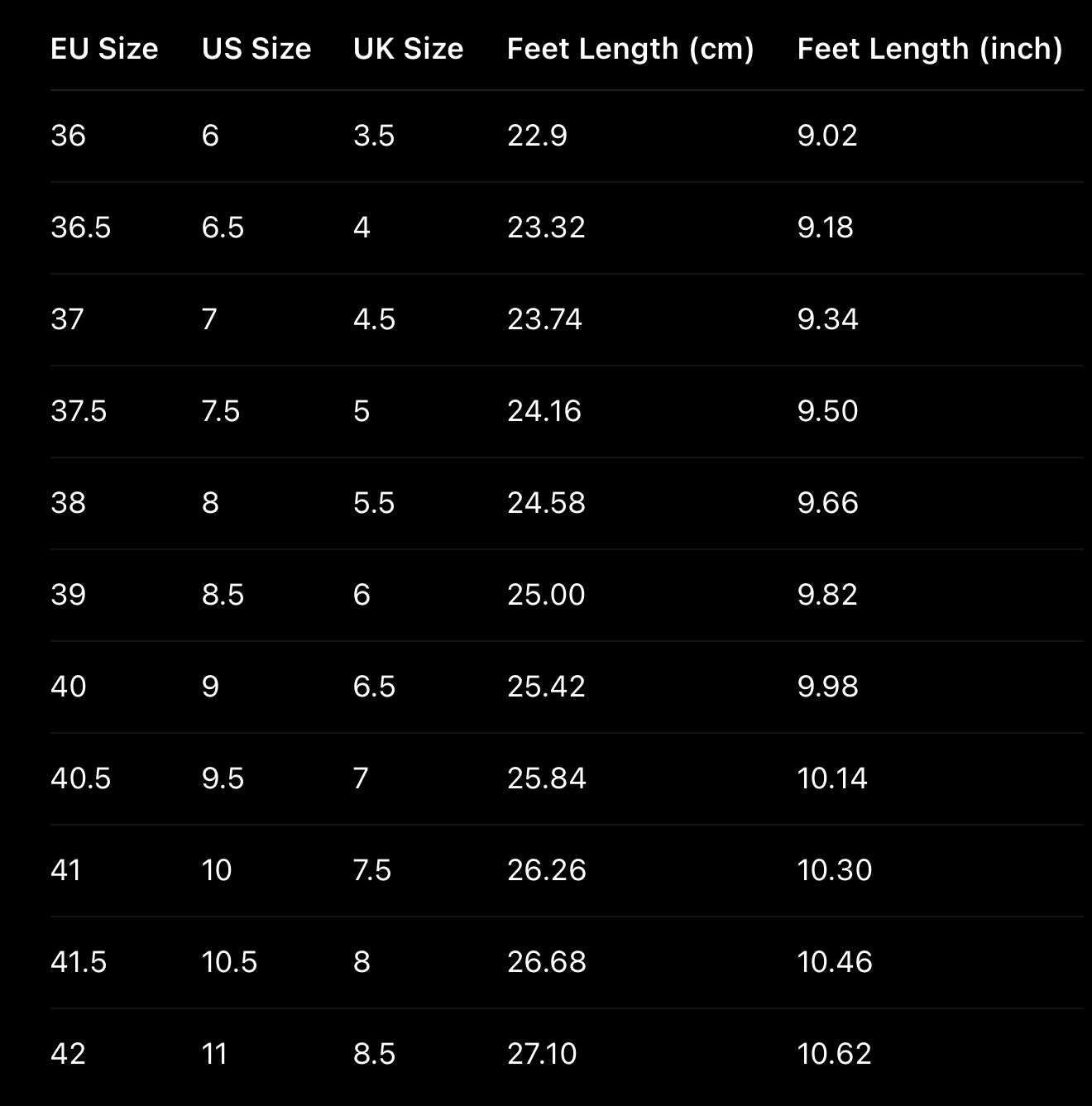
Task: Select UK size 5.5 cell
Action: [x=374, y=503]
